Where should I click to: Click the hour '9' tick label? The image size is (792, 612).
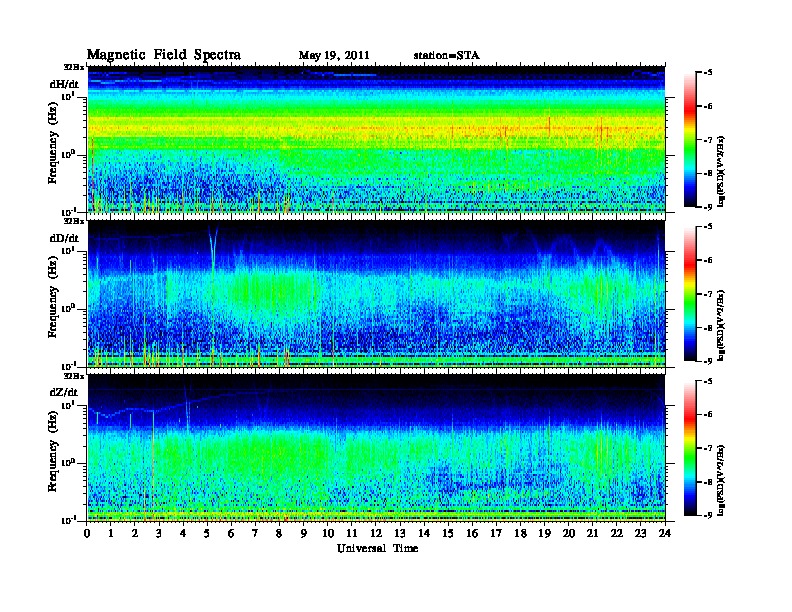[x=304, y=533]
